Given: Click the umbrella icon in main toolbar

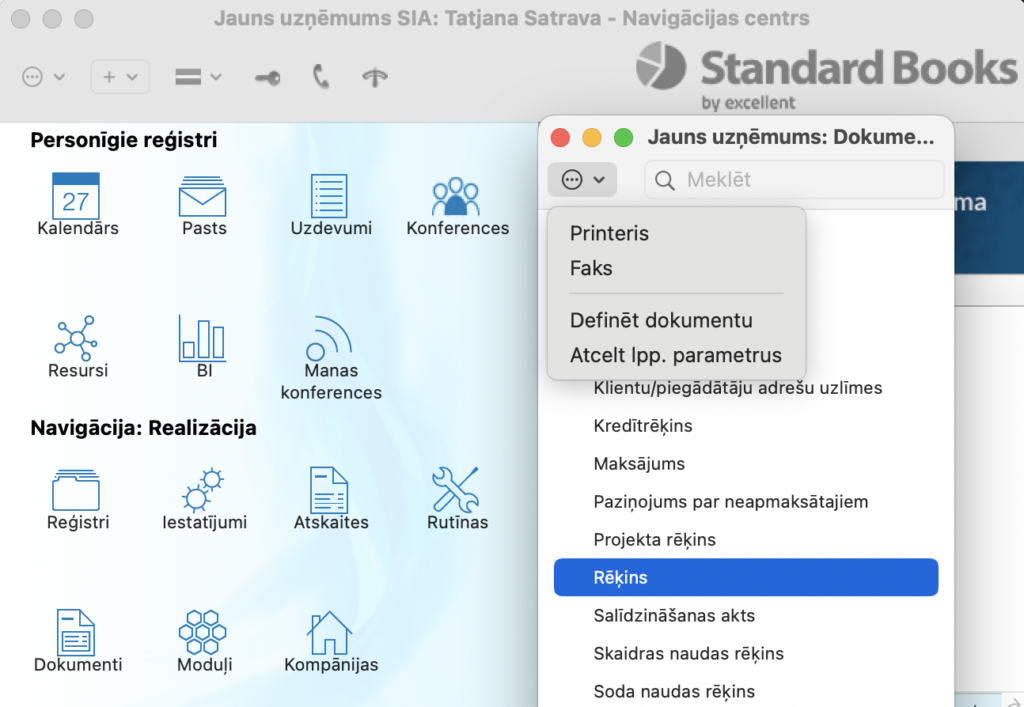Looking at the screenshot, I should [375, 78].
